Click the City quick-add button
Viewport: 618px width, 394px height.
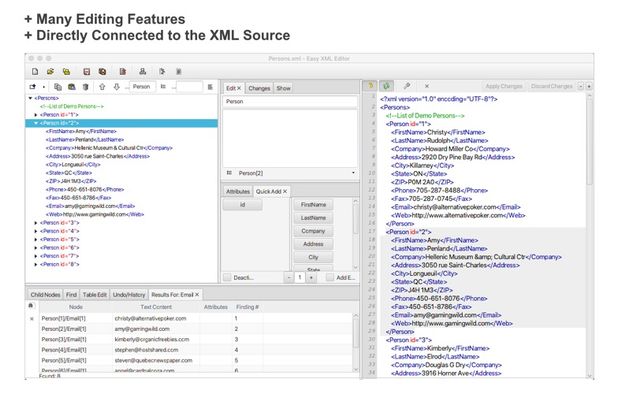coord(313,257)
